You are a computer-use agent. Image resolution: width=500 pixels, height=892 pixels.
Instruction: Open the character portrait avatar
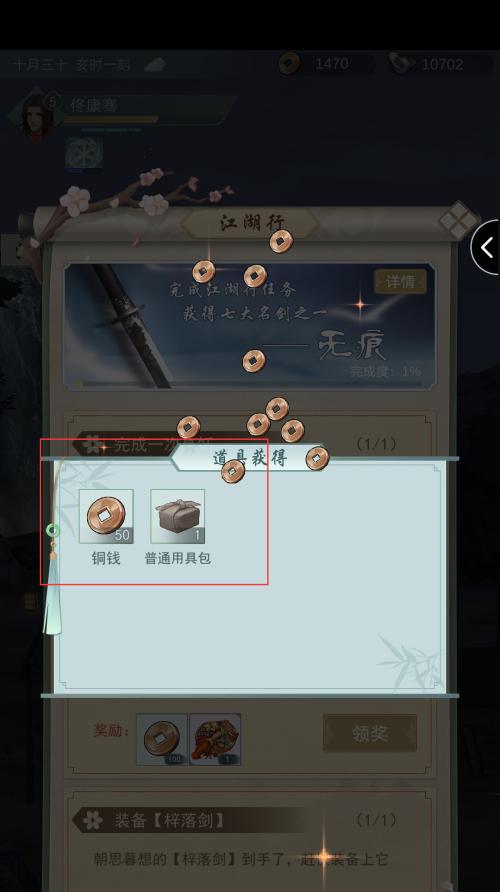pyautogui.click(x=38, y=115)
